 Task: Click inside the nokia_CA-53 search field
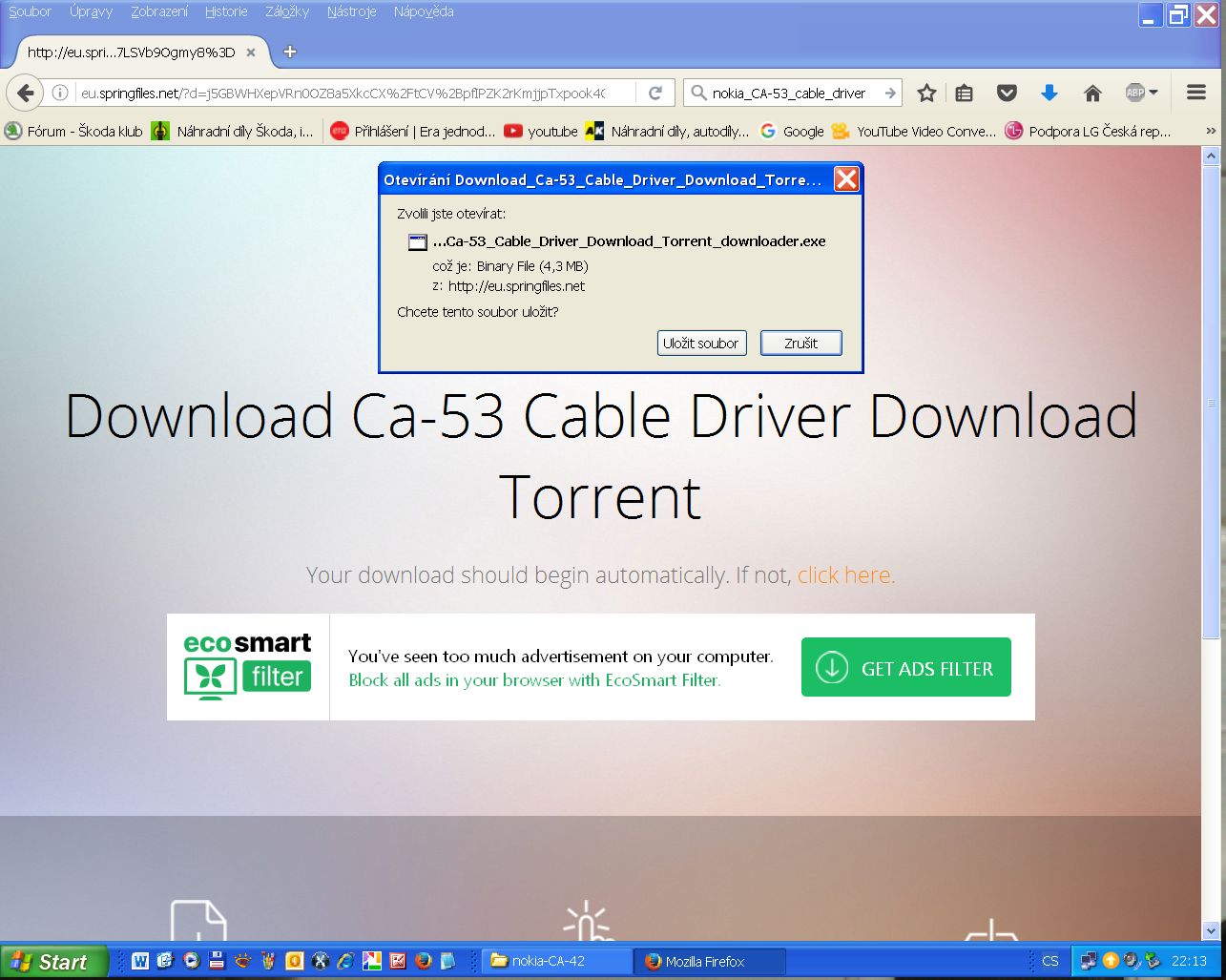pos(790,93)
